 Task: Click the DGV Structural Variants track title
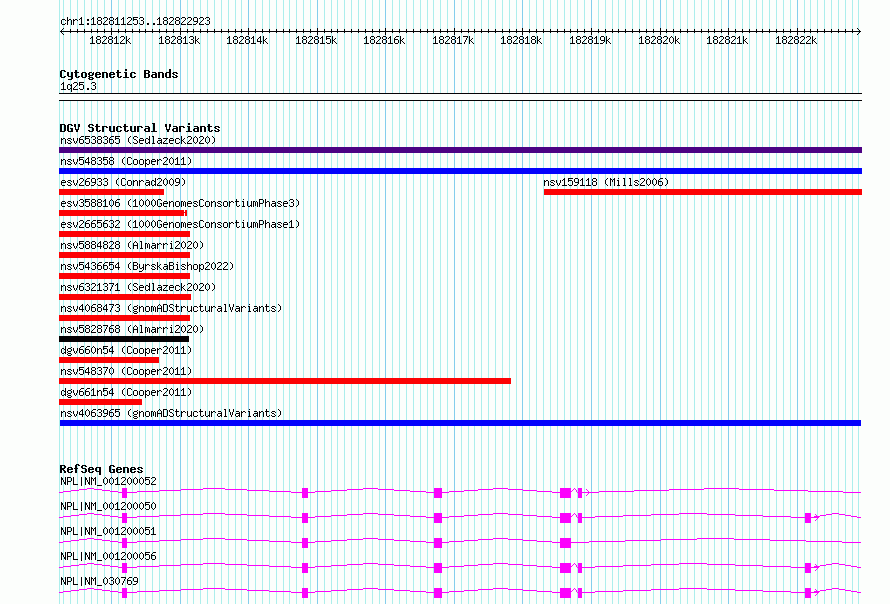(x=140, y=128)
